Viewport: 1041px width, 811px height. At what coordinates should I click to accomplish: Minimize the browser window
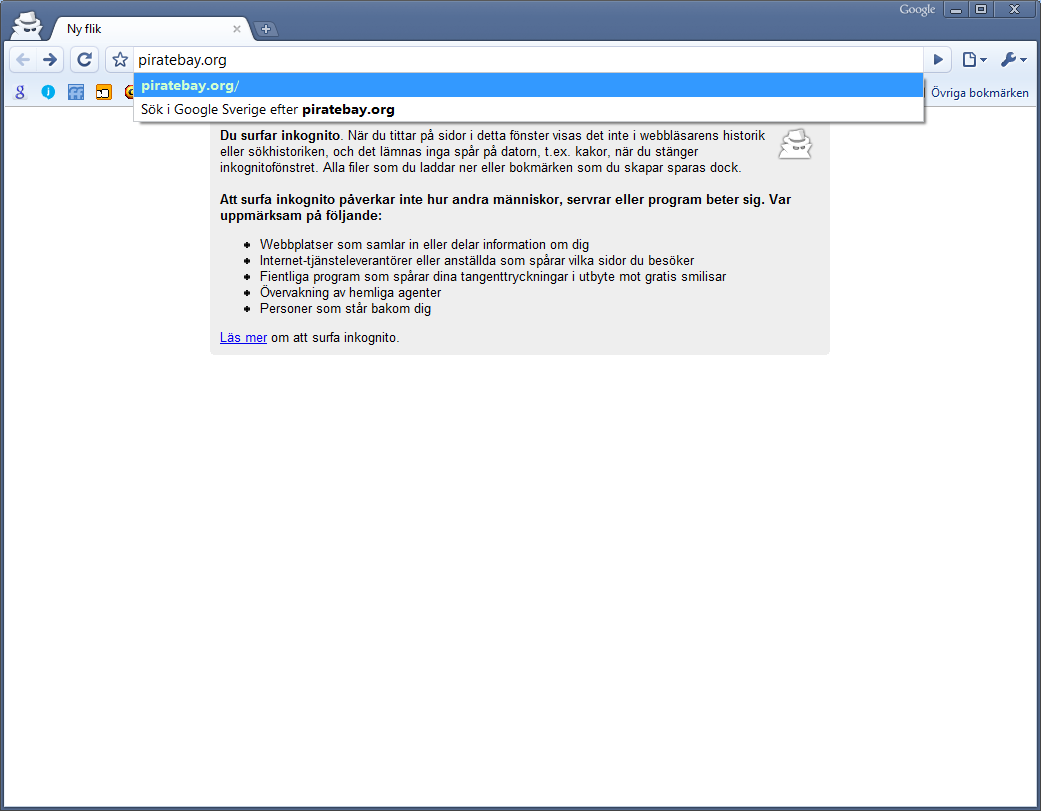(956, 9)
